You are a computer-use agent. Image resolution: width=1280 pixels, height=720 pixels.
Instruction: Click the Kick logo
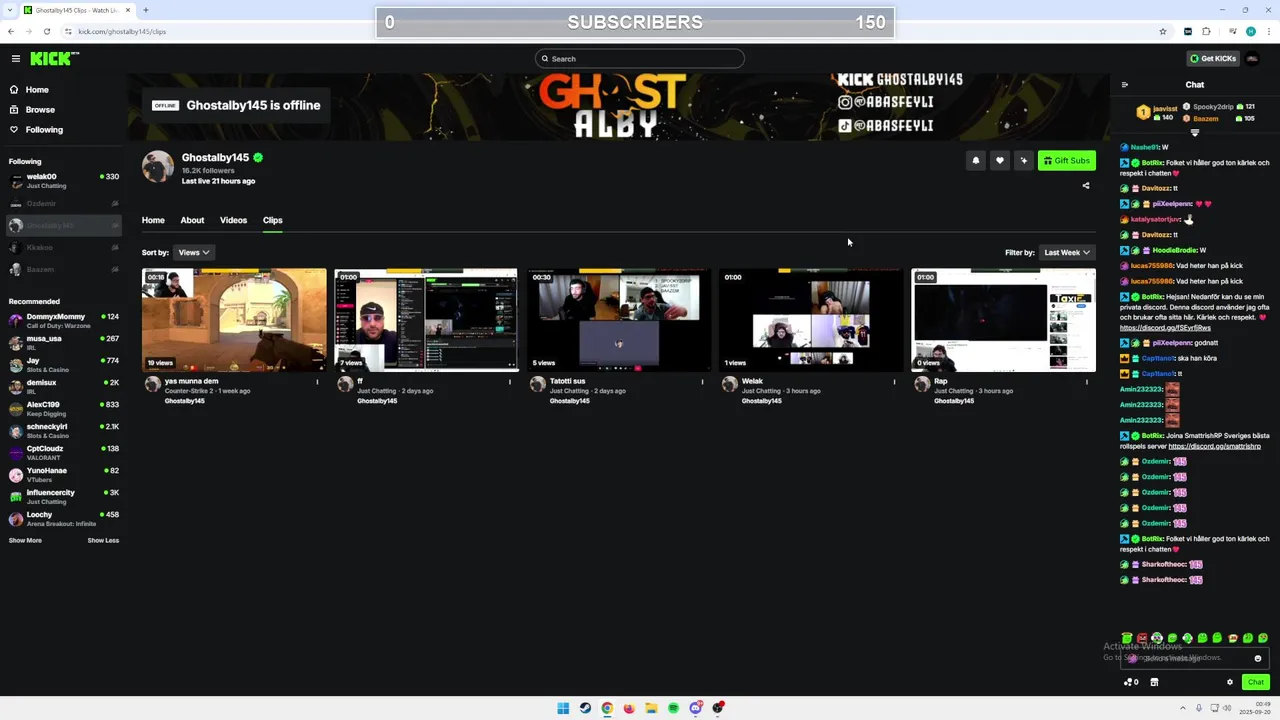pyautogui.click(x=54, y=59)
